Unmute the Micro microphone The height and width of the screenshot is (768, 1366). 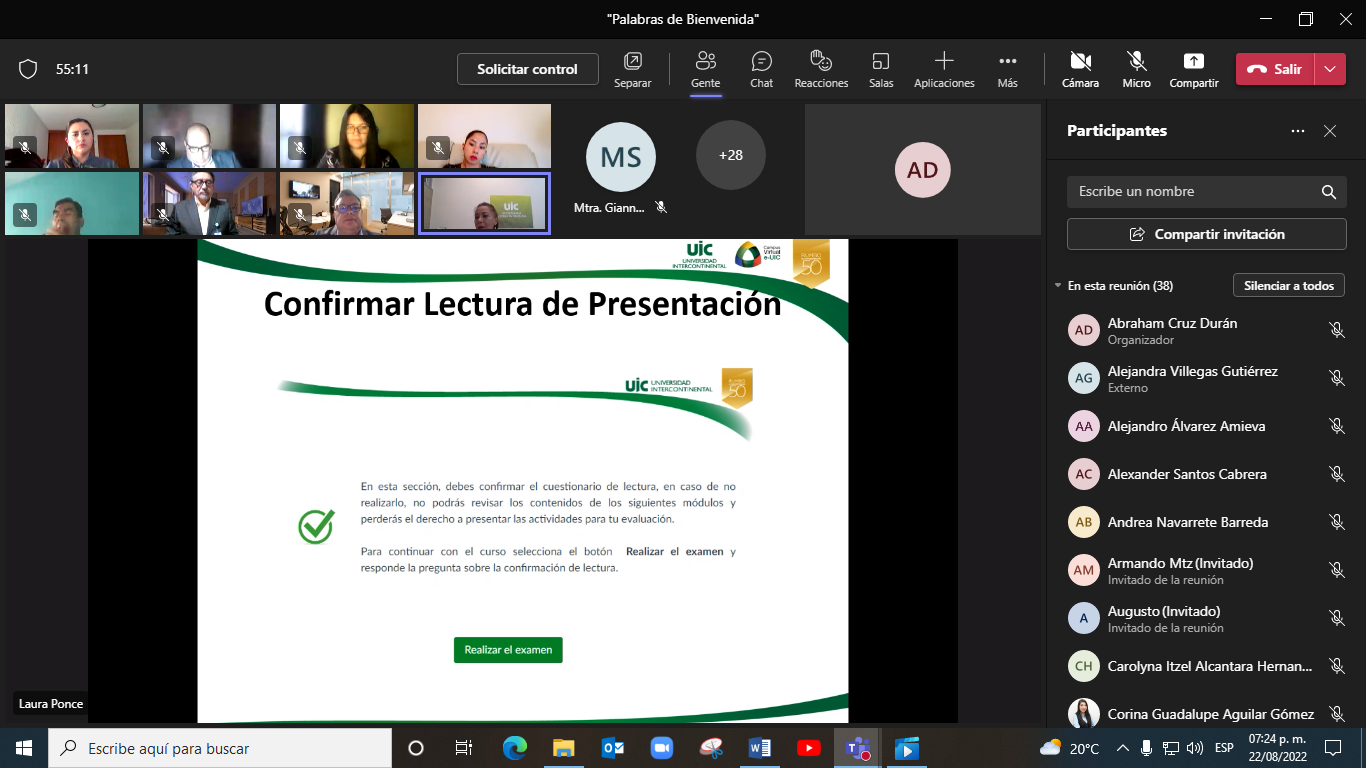pyautogui.click(x=1136, y=70)
